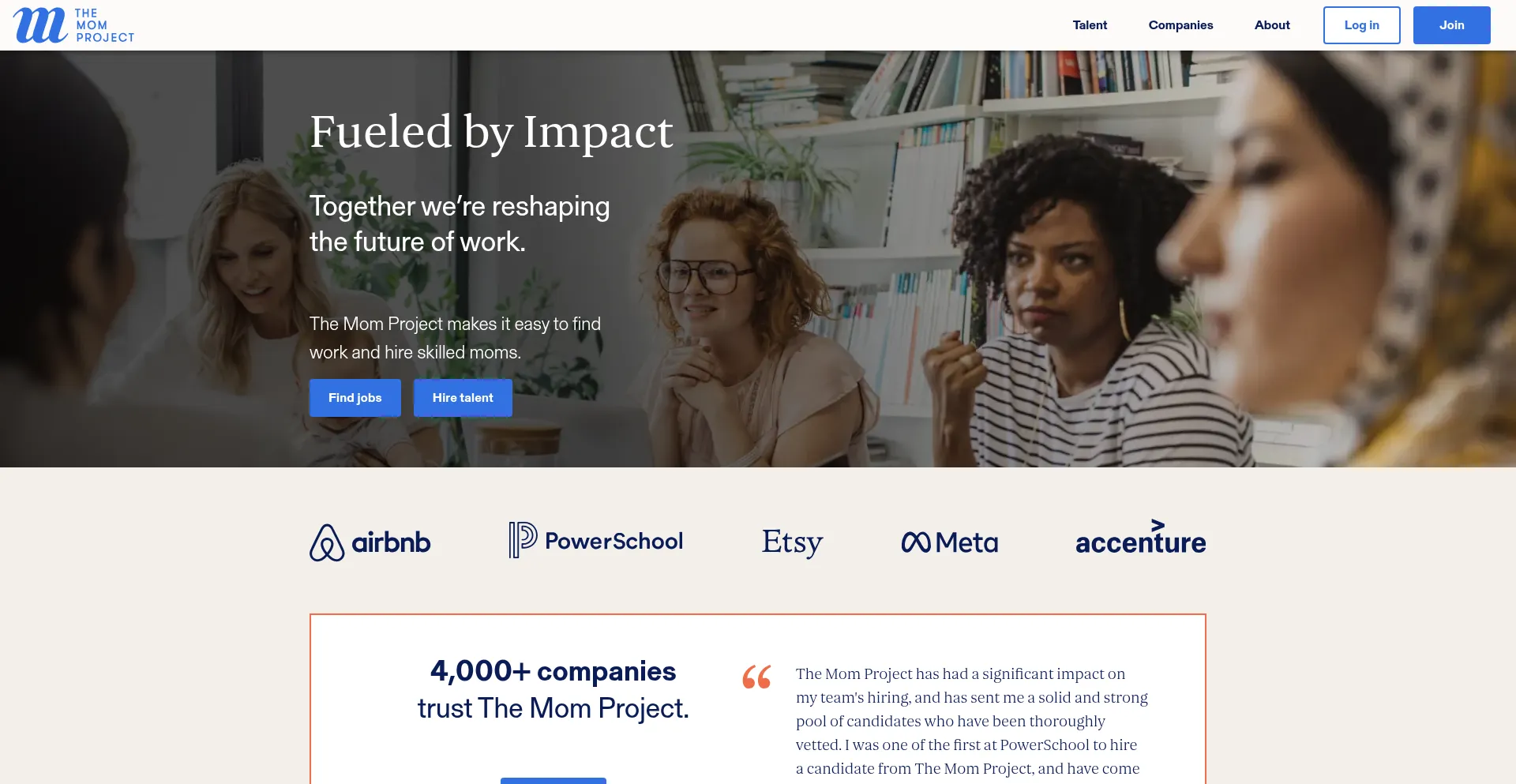This screenshot has height=784, width=1516.
Task: Open the Companies menu
Action: click(x=1180, y=24)
